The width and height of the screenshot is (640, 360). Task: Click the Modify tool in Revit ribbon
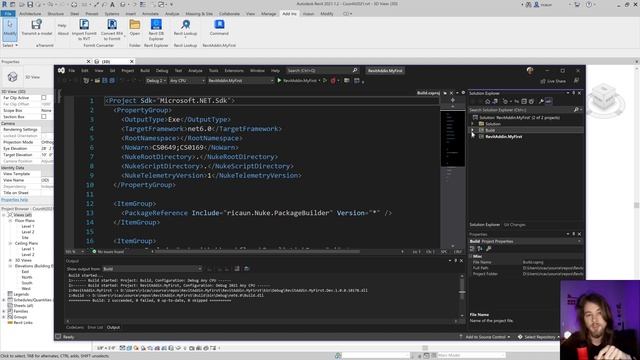click(x=10, y=29)
